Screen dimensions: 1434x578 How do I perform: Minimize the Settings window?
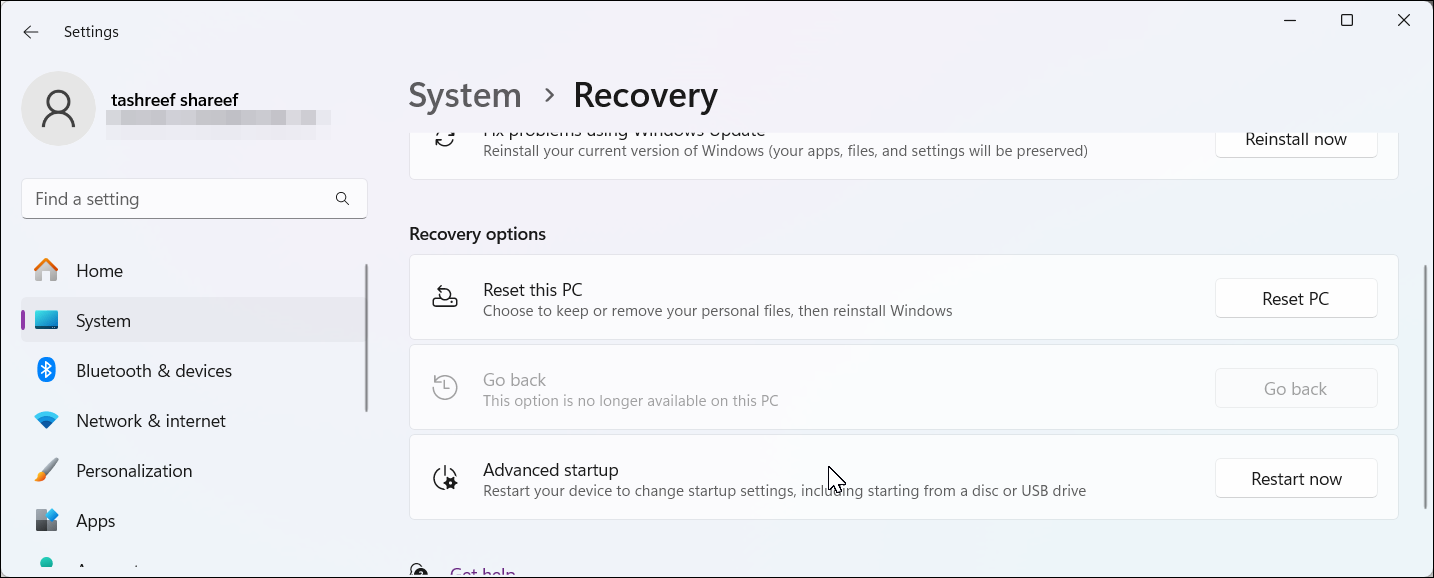[x=1290, y=21]
